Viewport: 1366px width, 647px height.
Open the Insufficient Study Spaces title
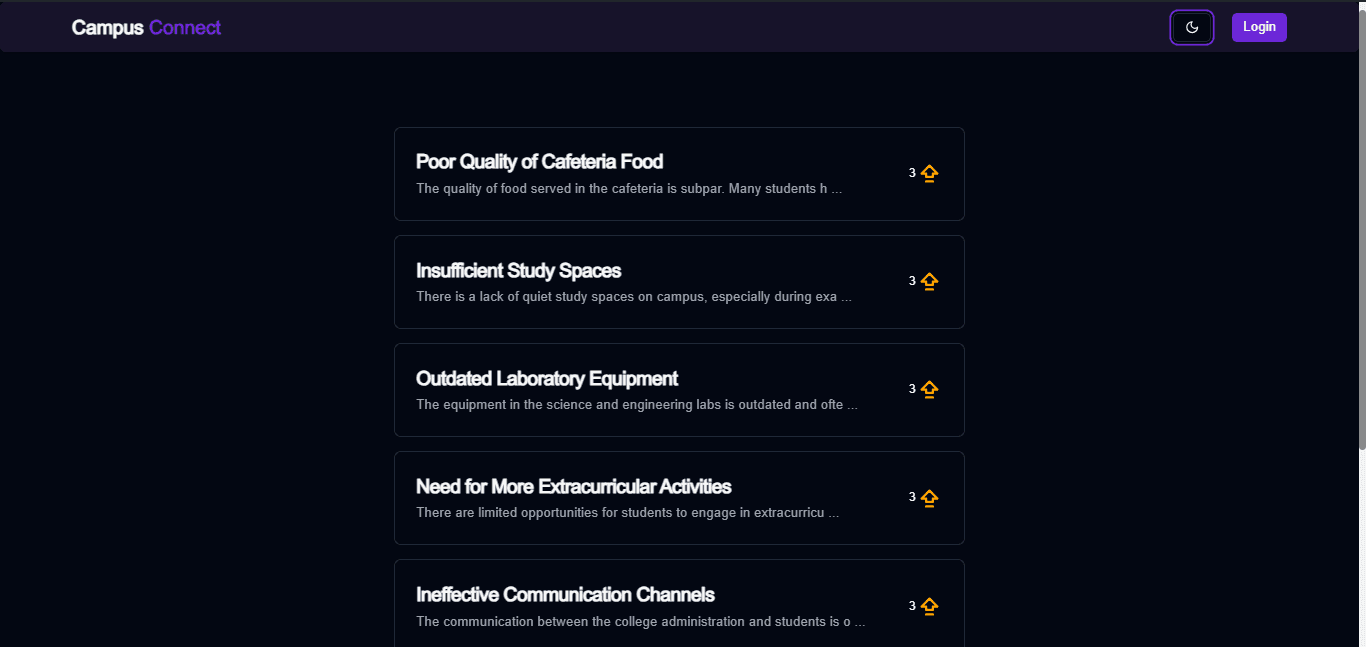click(x=518, y=270)
